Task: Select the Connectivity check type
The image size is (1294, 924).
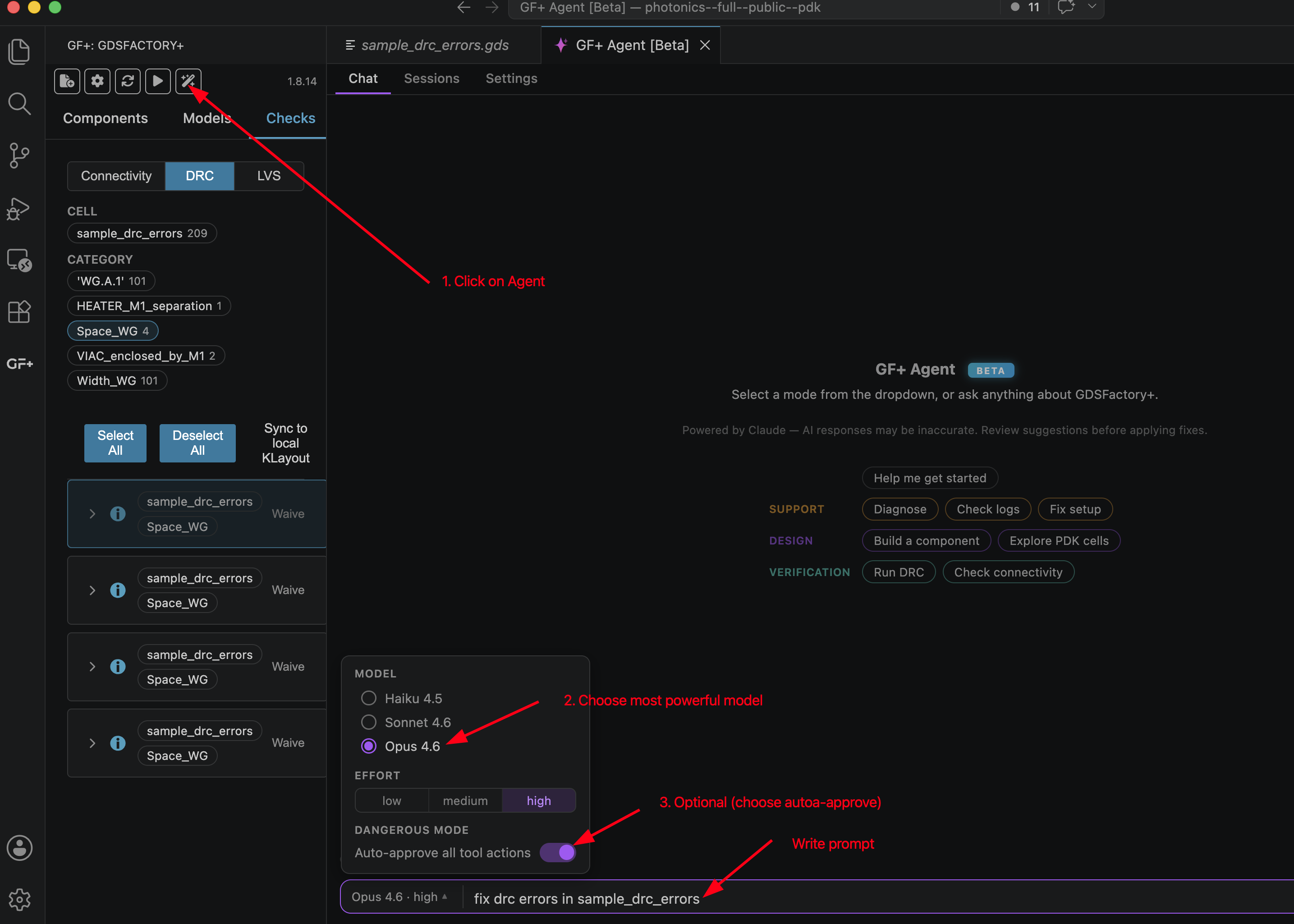Action: [x=116, y=176]
